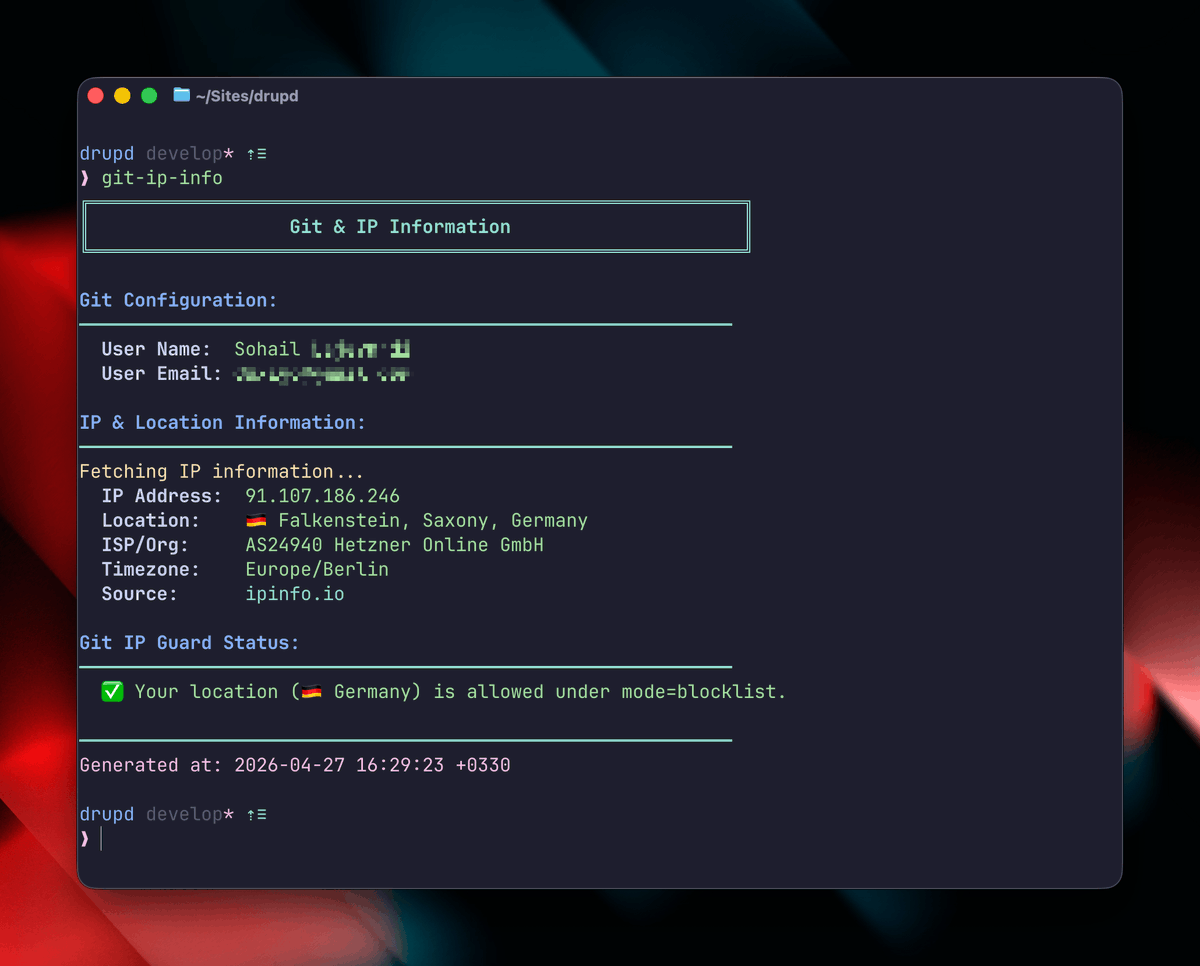Screen dimensions: 1200x966
Task: Click the German flag in Location row
Action: pyautogui.click(x=256, y=521)
